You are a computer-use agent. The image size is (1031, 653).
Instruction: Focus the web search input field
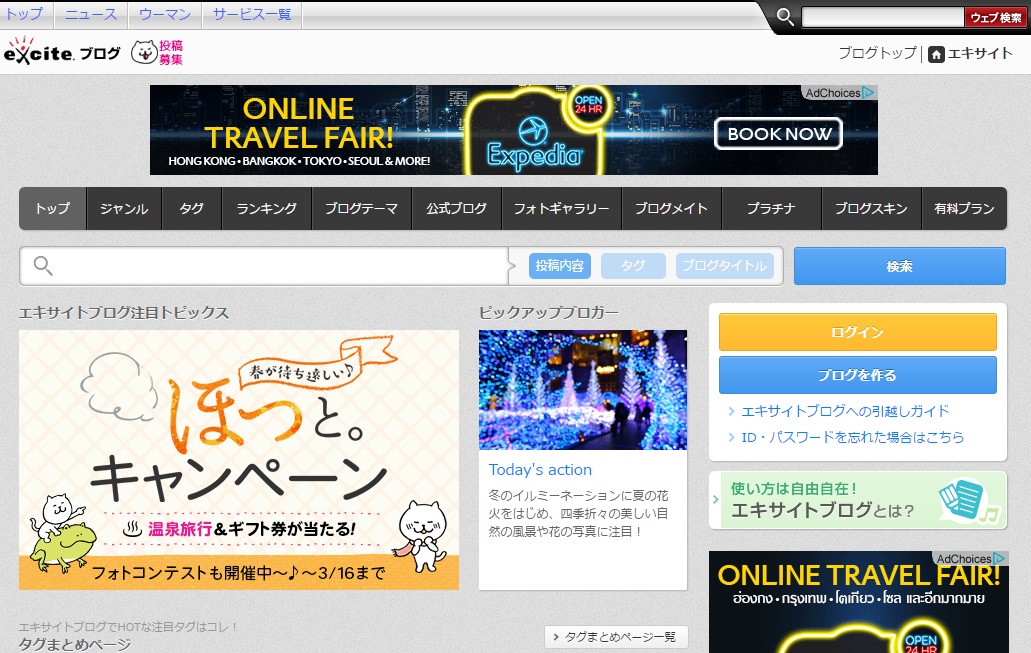click(882, 17)
